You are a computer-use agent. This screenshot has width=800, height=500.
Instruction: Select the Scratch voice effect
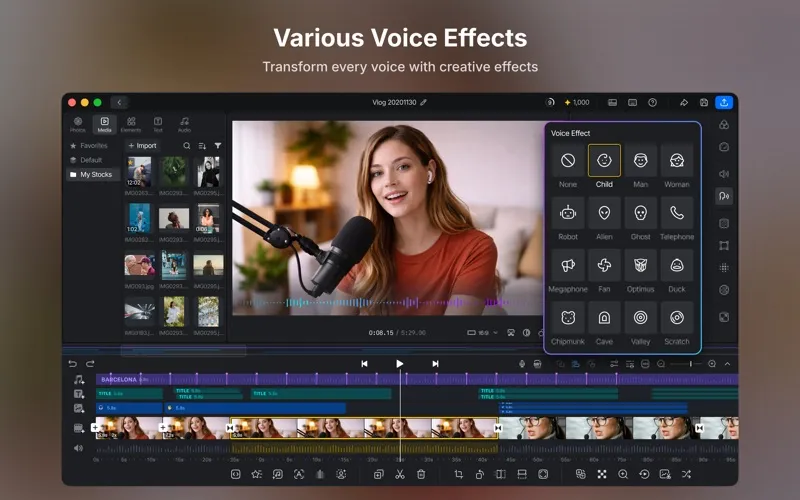(677, 317)
